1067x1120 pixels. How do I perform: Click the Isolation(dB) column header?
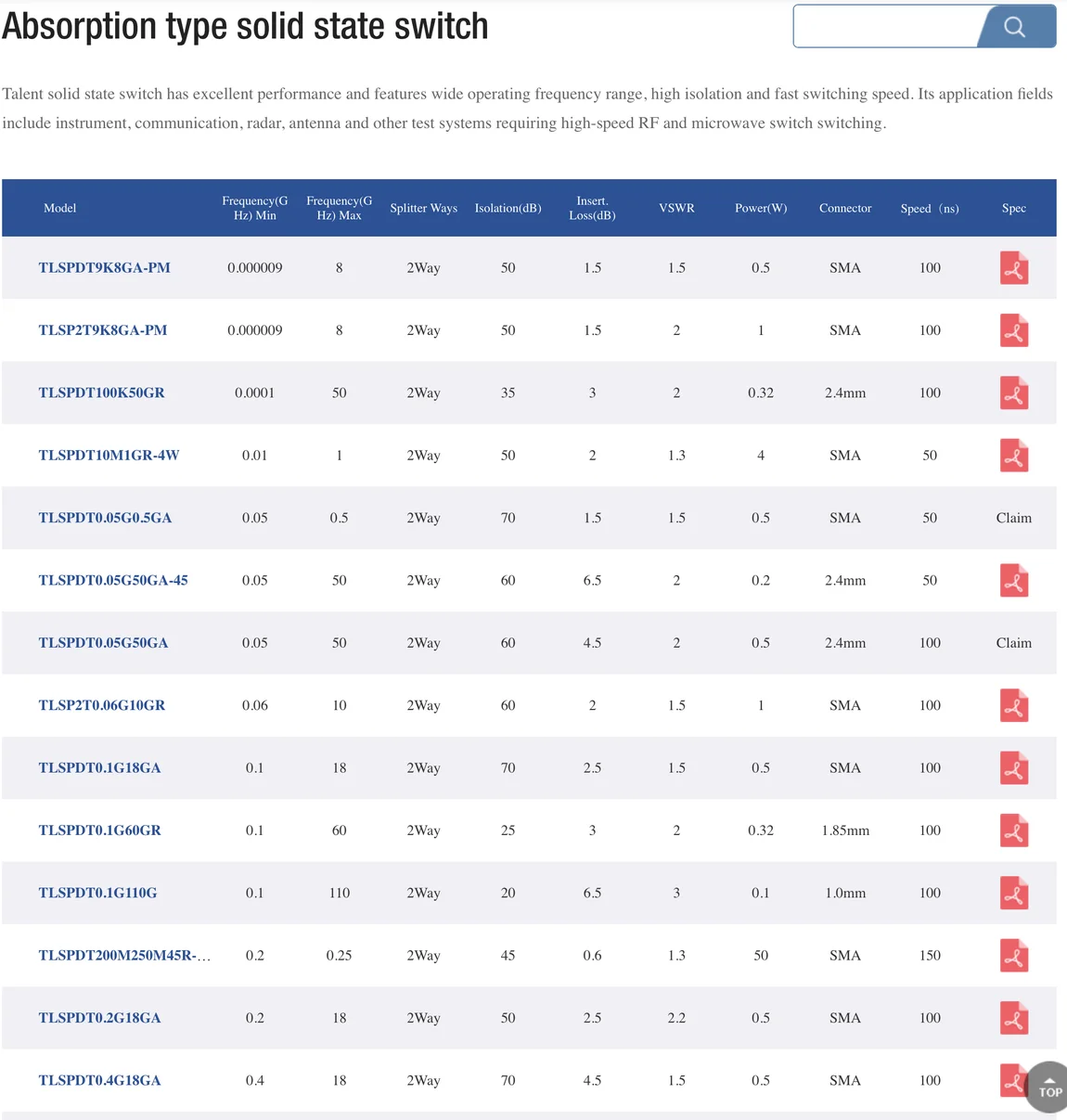508,208
